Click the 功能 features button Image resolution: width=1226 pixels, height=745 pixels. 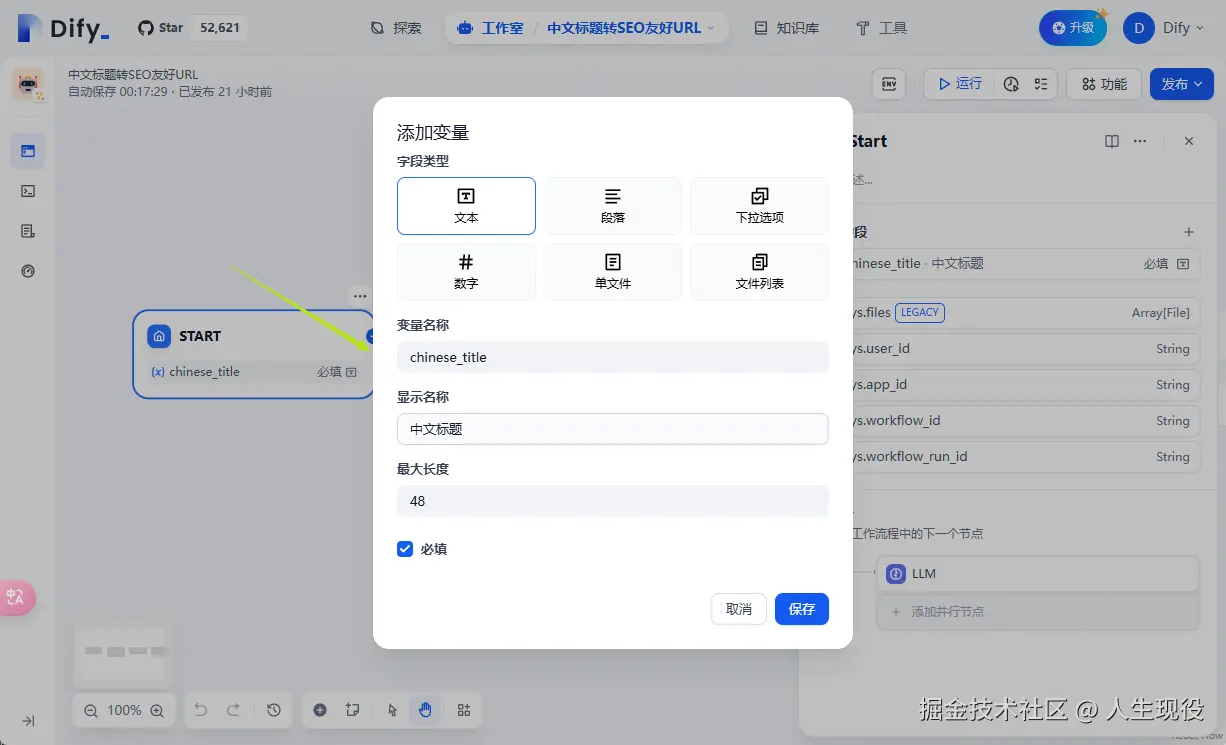(1104, 84)
